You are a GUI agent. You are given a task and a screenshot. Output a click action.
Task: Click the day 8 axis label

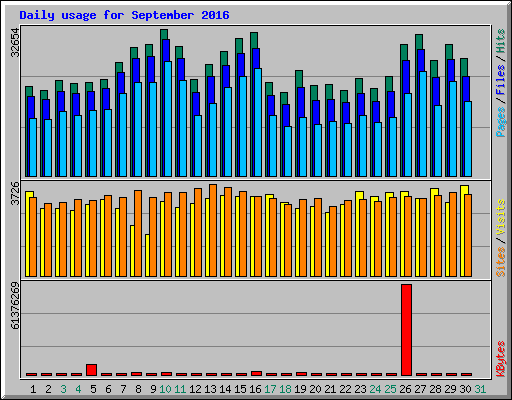(x=138, y=389)
